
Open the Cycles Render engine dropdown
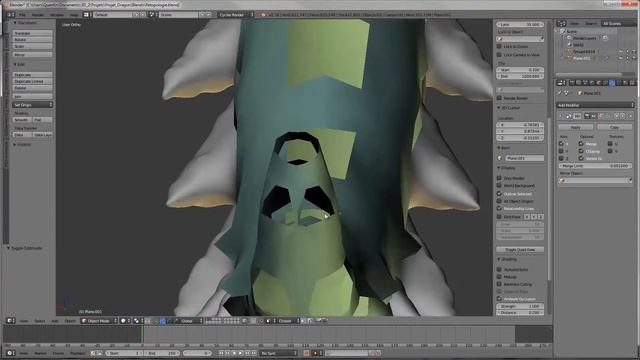tap(236, 15)
